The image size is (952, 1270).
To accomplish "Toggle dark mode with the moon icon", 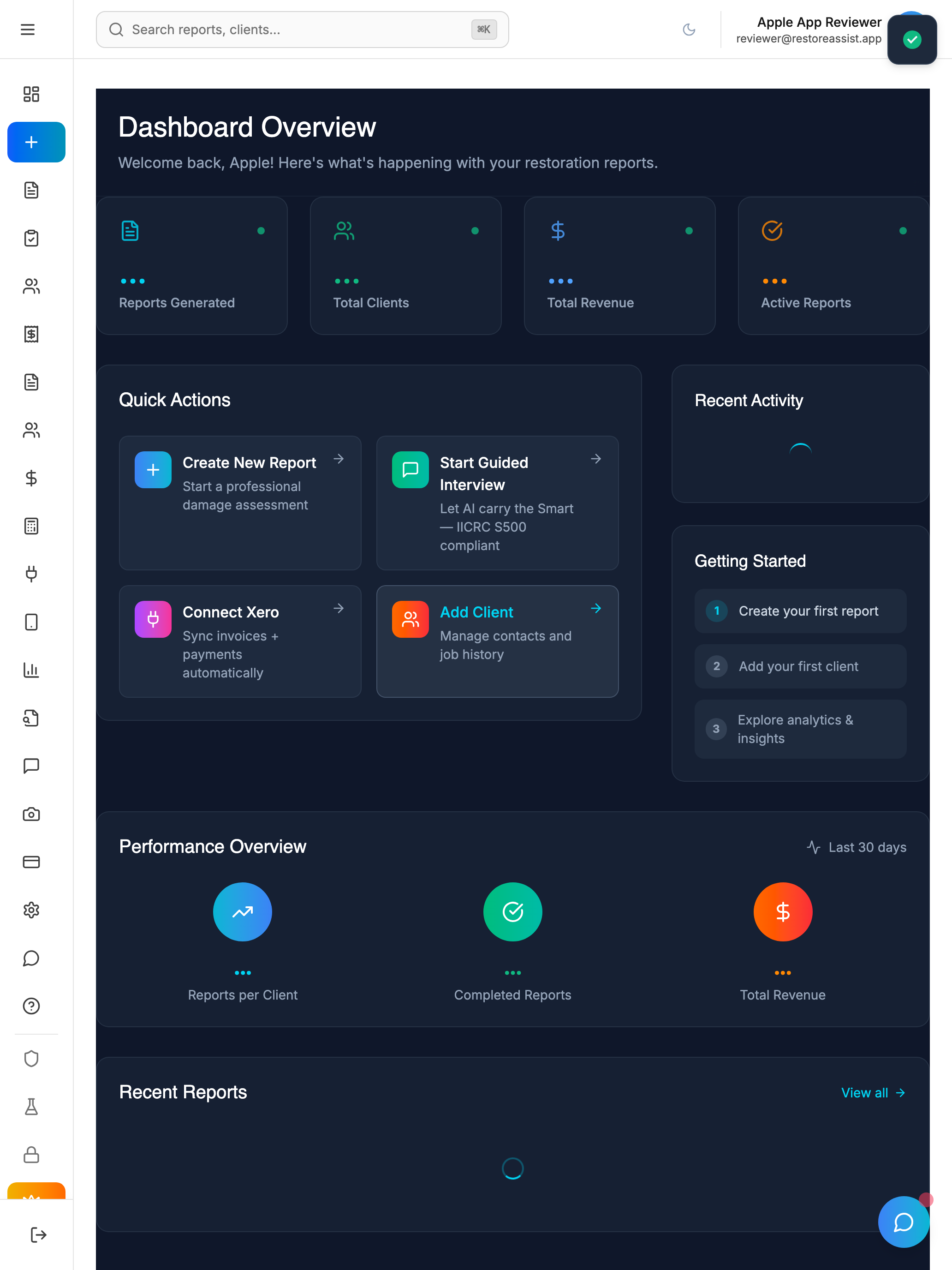I will (689, 29).
